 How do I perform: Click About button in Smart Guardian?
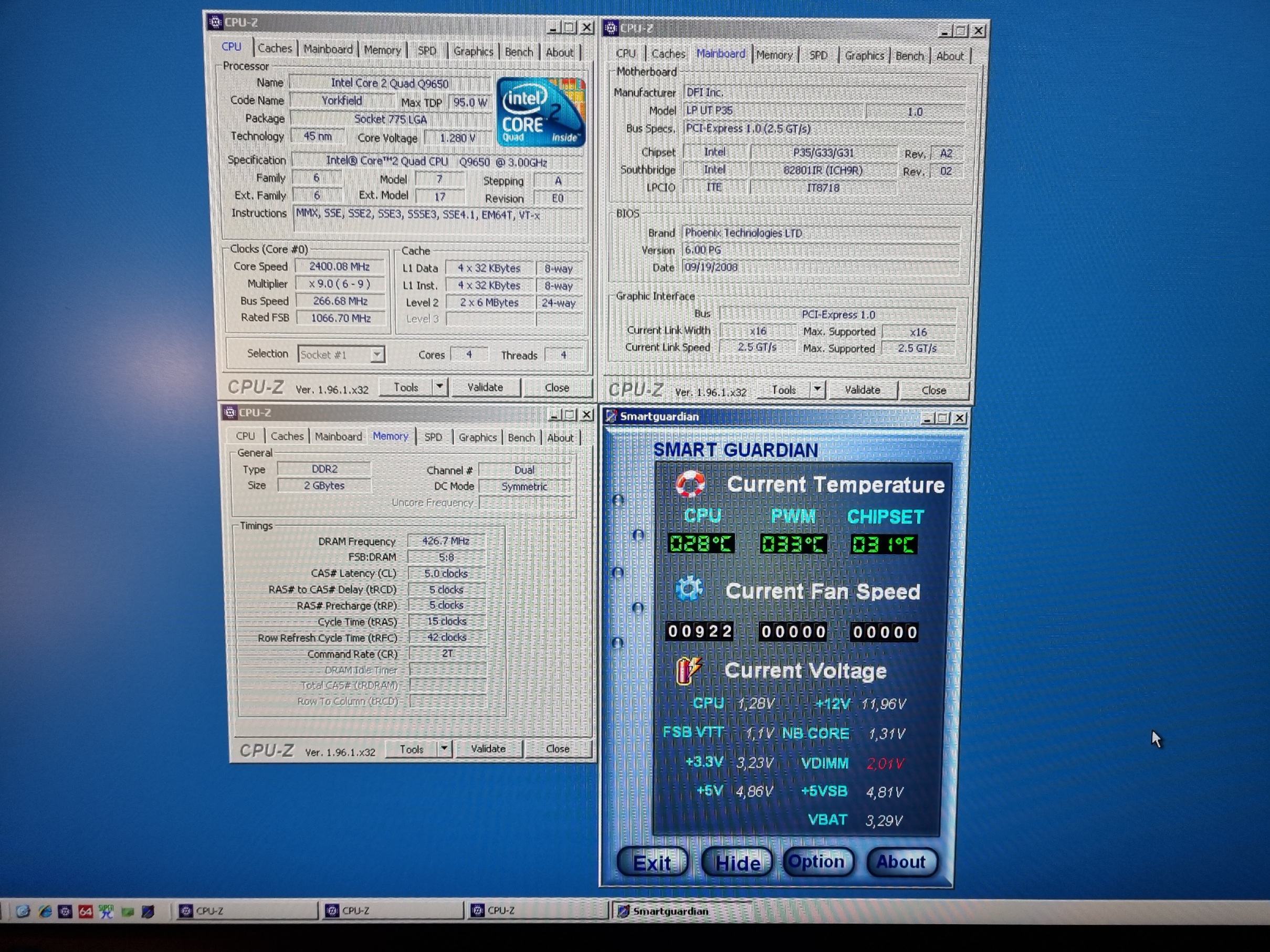coord(901,861)
